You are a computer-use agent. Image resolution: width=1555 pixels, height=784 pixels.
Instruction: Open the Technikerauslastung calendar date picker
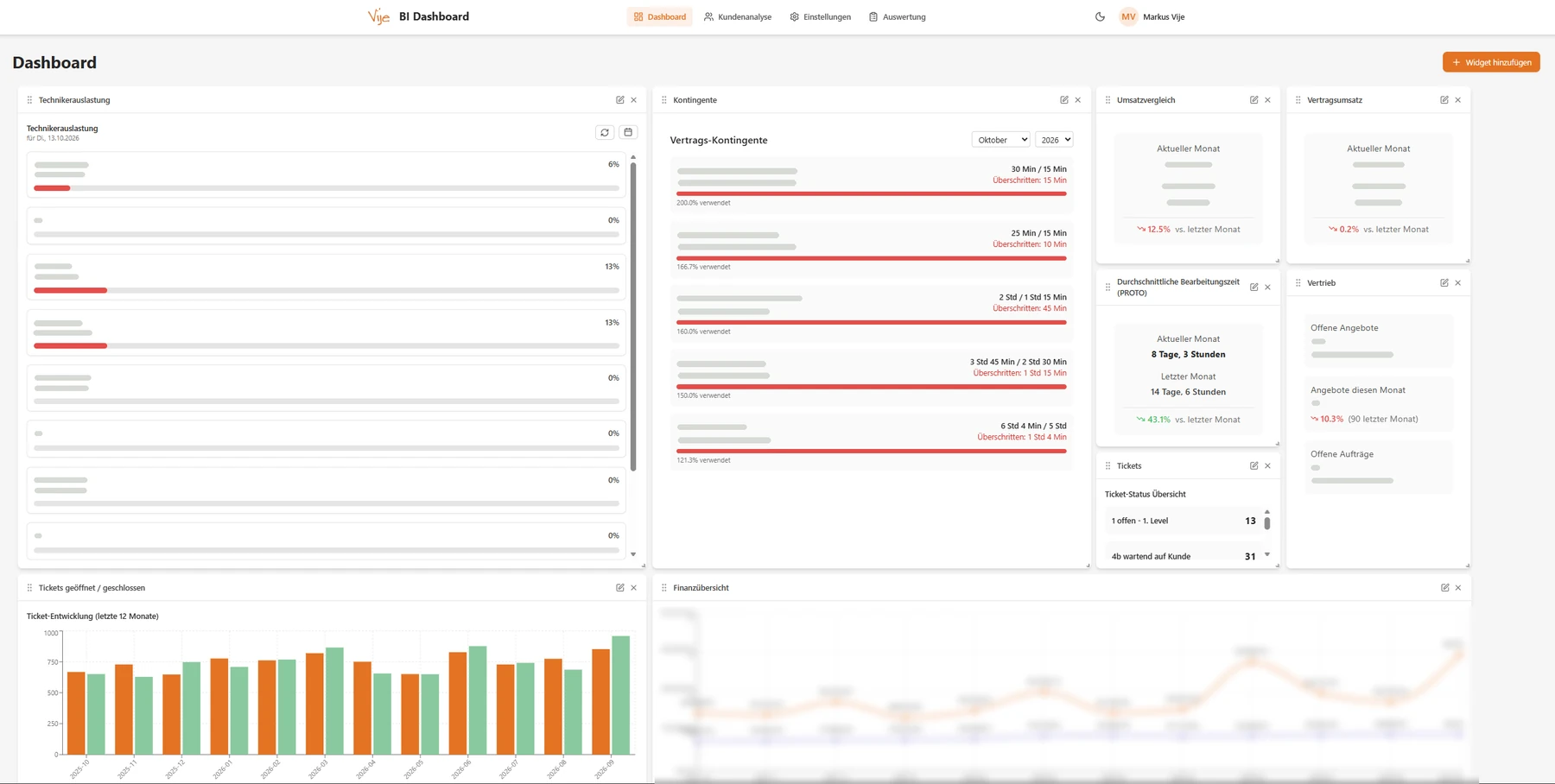(628, 132)
